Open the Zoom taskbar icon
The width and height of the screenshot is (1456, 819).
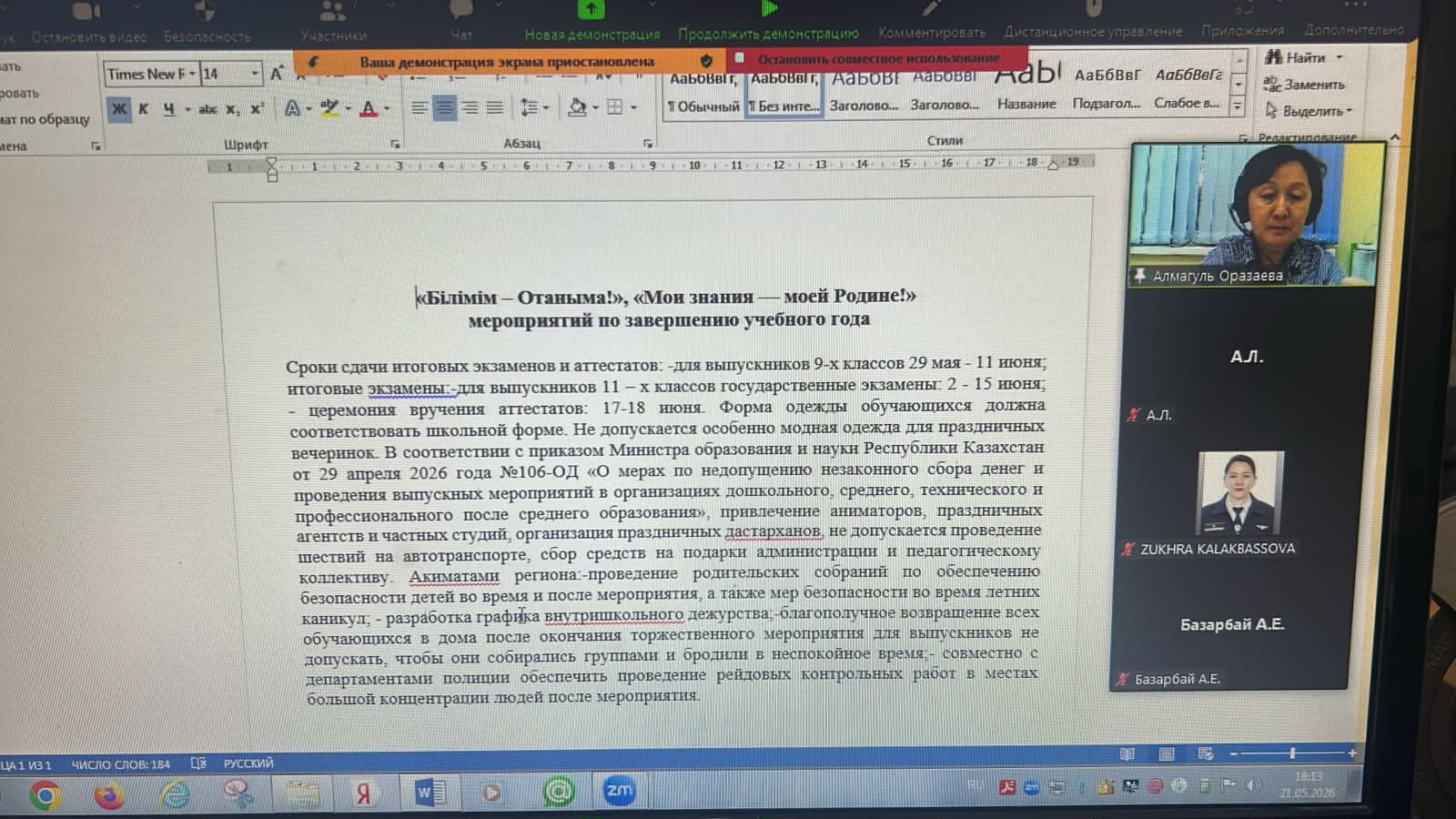(x=619, y=791)
